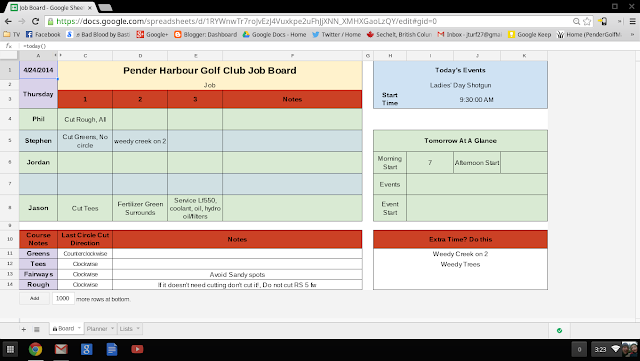Select the Counterclockwise cell for Greens
This screenshot has width=640, height=361.
tap(85, 254)
